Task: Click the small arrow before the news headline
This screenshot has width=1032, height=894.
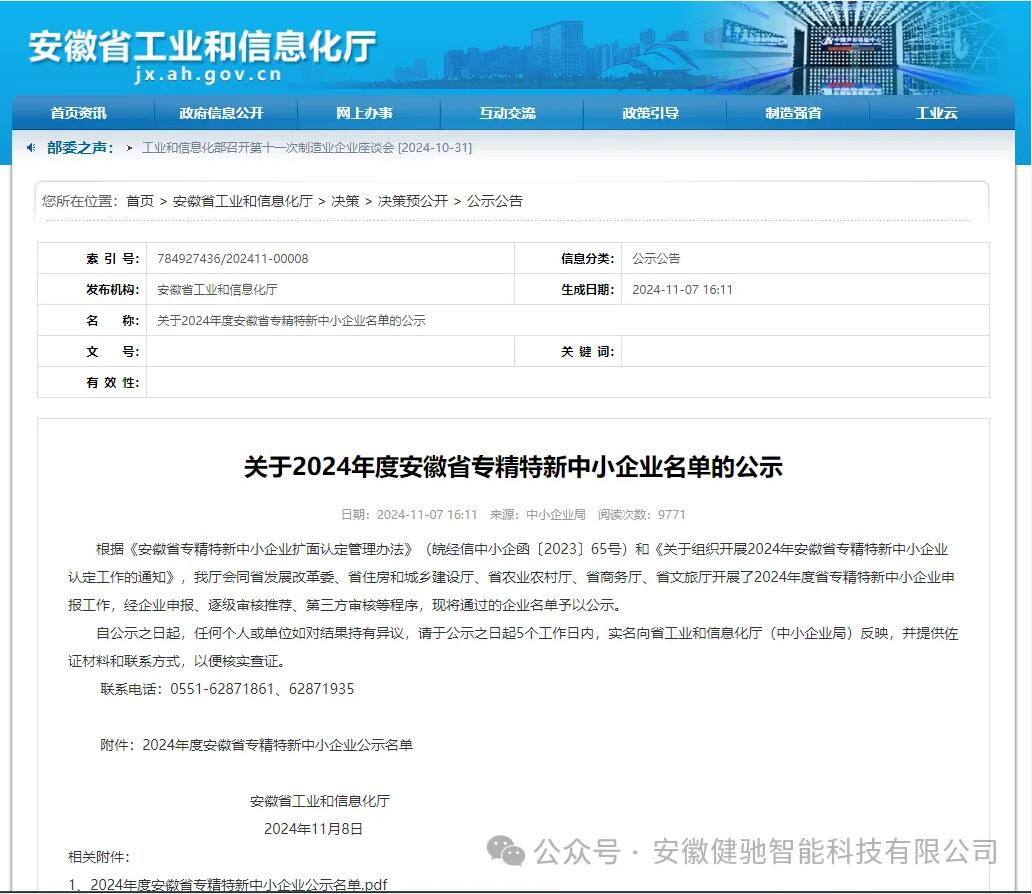Action: (130, 148)
